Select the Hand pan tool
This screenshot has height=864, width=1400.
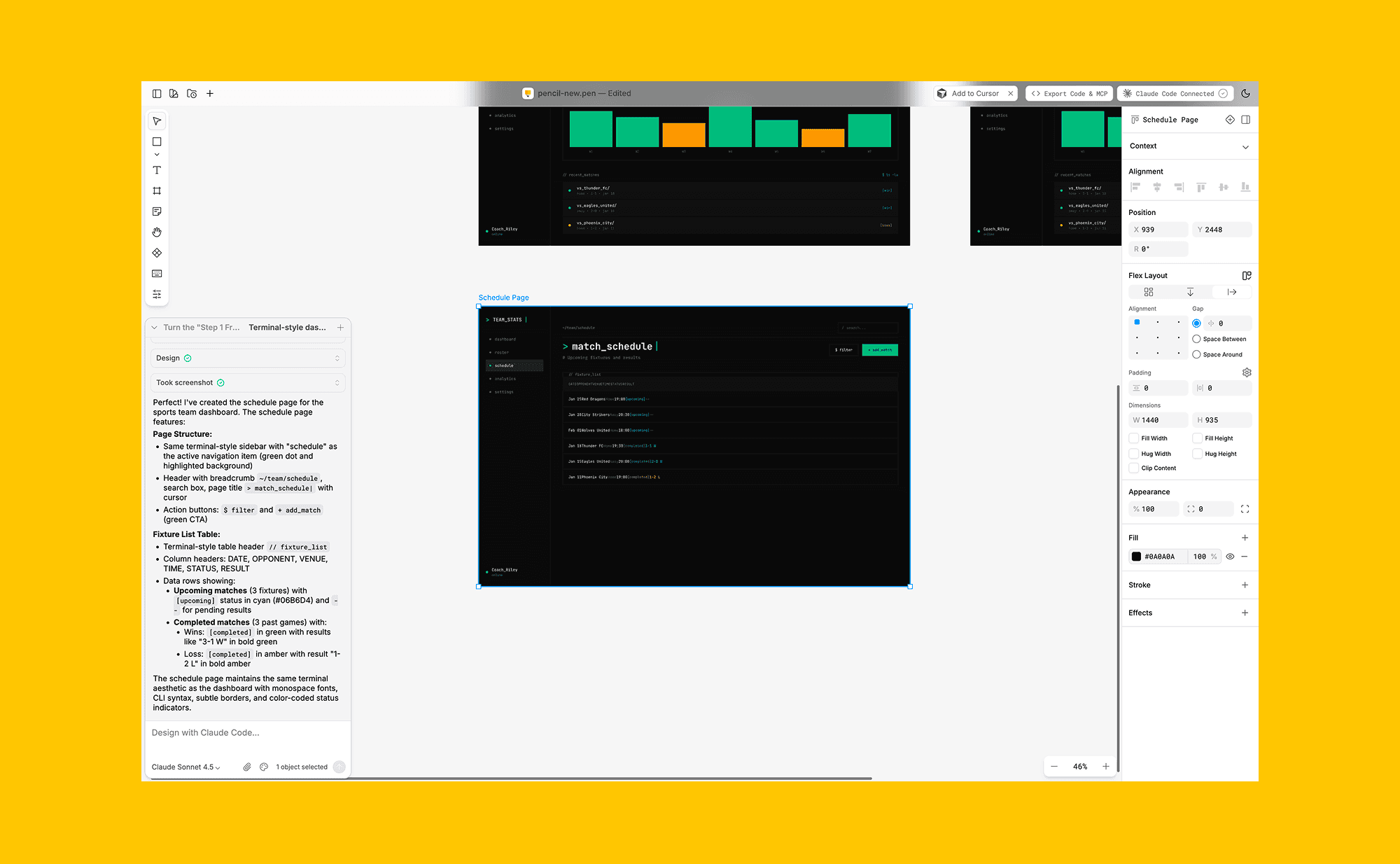[x=157, y=232]
